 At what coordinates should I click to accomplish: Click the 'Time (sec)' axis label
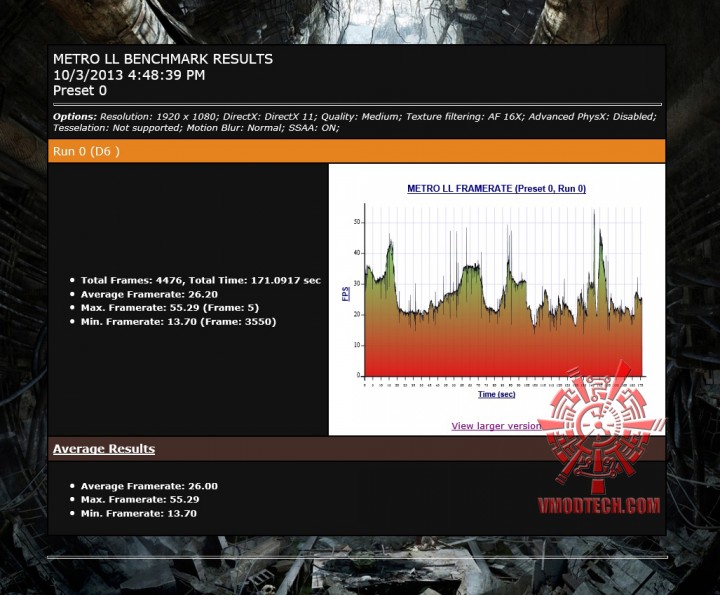coord(496,394)
